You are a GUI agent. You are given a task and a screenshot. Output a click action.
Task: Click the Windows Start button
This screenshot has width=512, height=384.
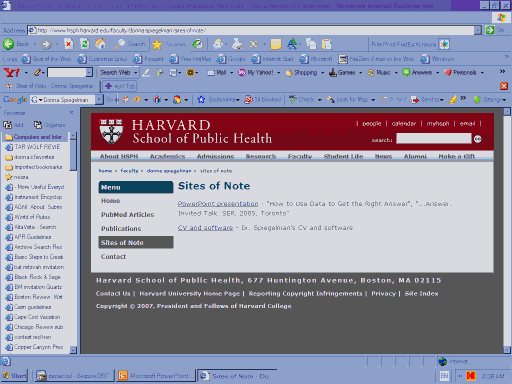[x=14, y=376]
